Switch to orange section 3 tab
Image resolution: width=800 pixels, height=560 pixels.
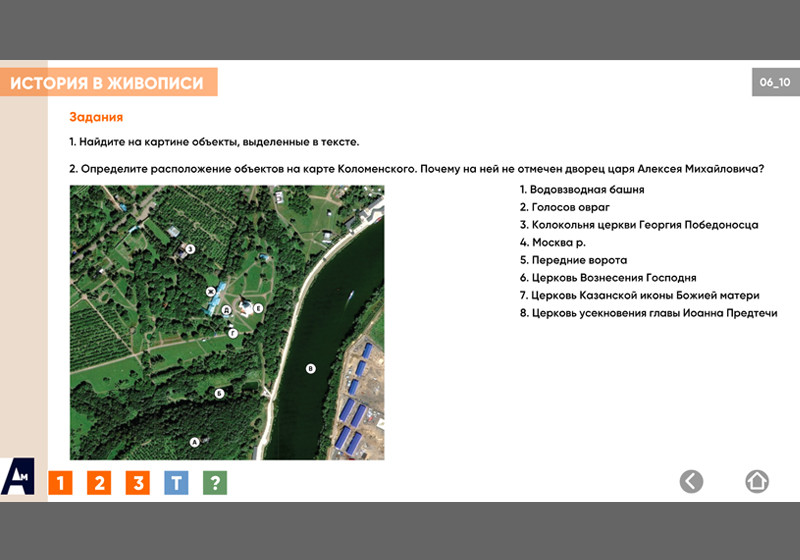[137, 483]
